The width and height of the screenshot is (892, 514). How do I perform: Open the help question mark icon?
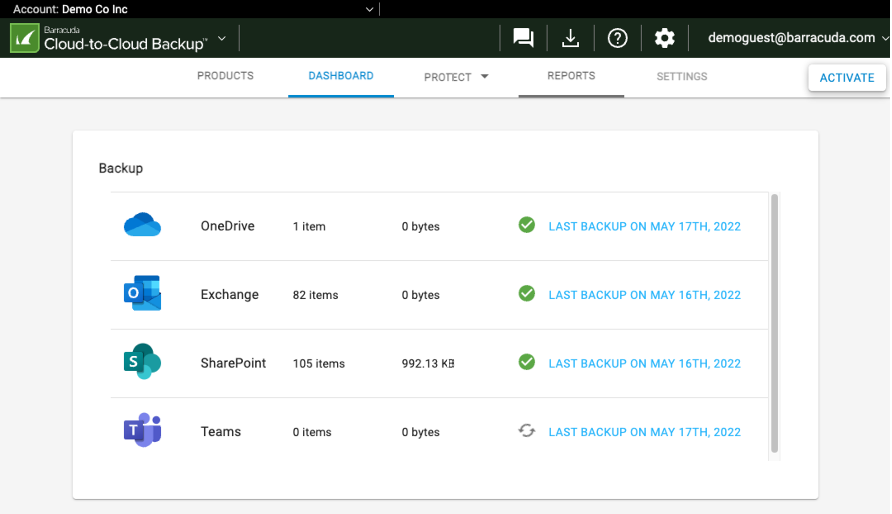(617, 38)
